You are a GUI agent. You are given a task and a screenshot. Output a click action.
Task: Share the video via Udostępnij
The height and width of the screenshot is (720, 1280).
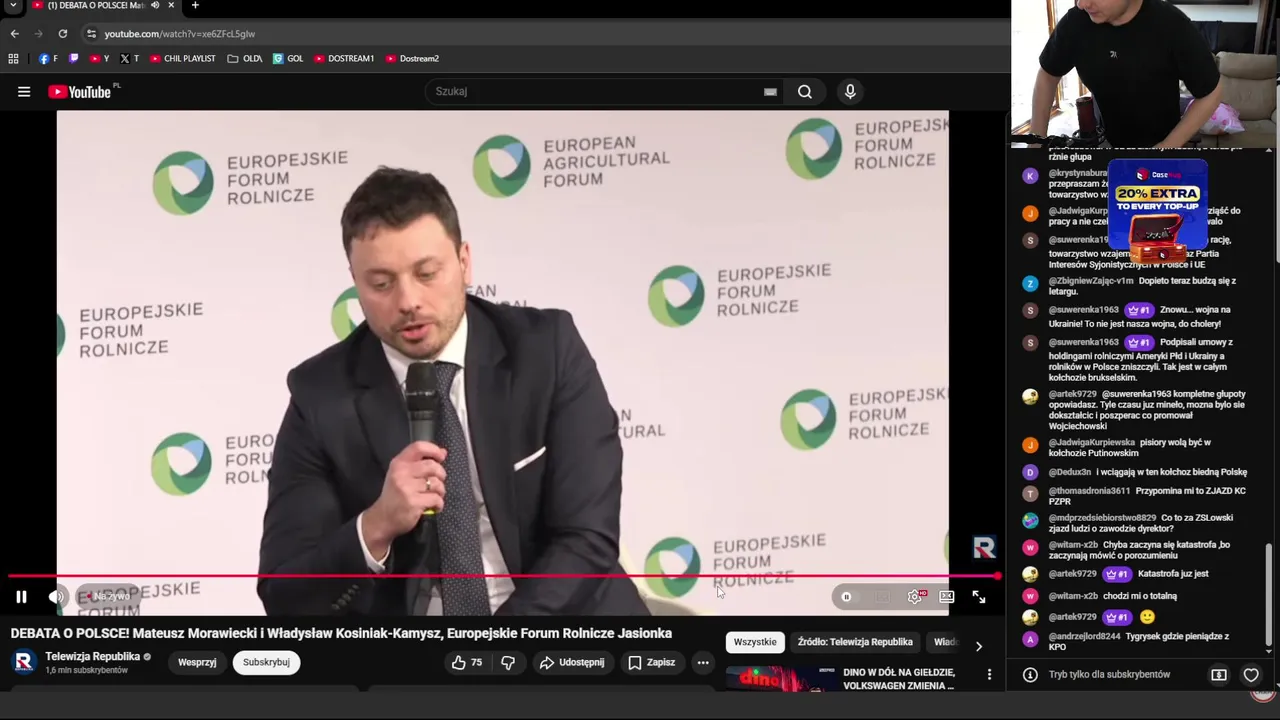tap(571, 663)
